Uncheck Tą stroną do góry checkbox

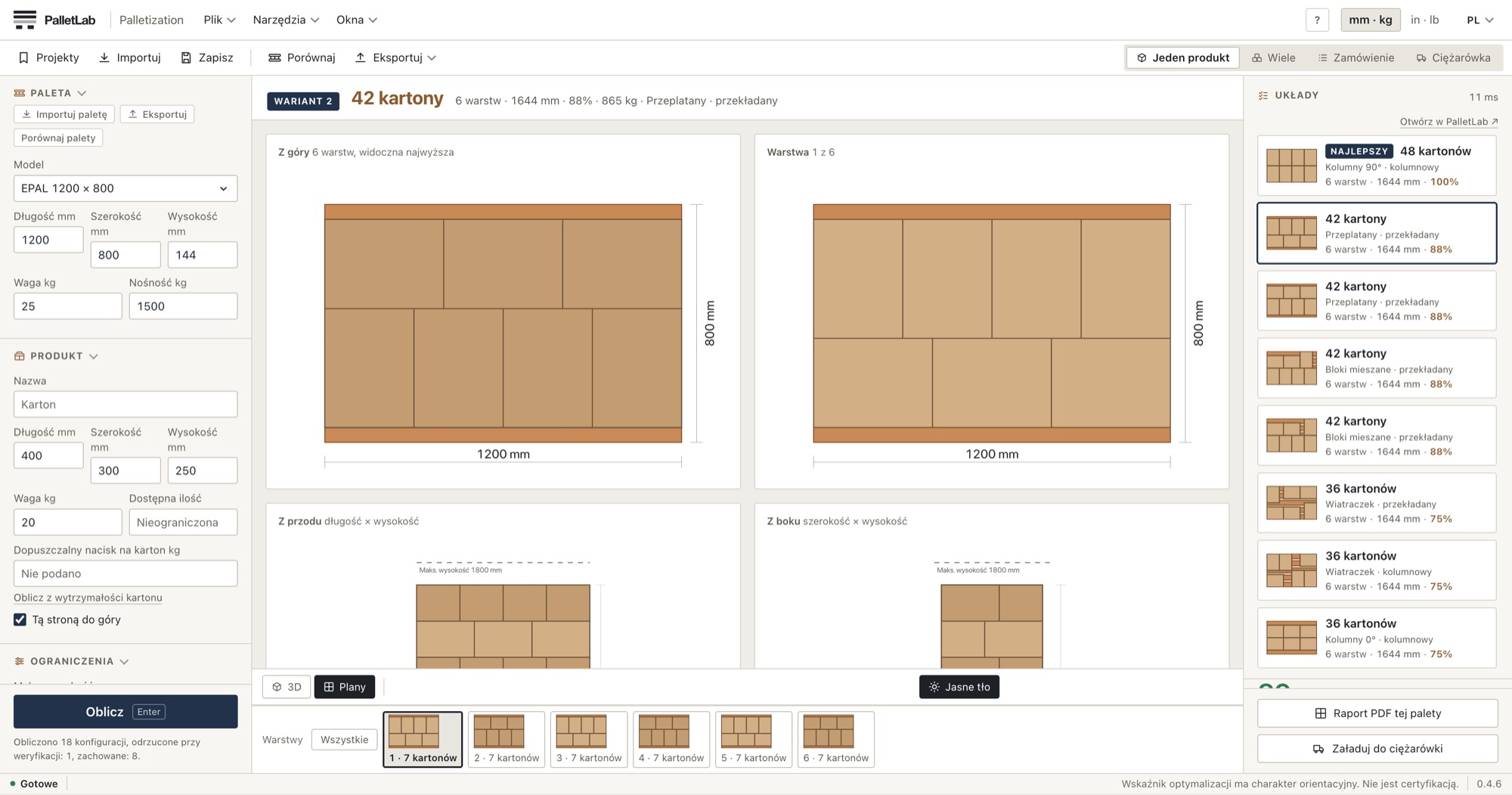point(20,620)
